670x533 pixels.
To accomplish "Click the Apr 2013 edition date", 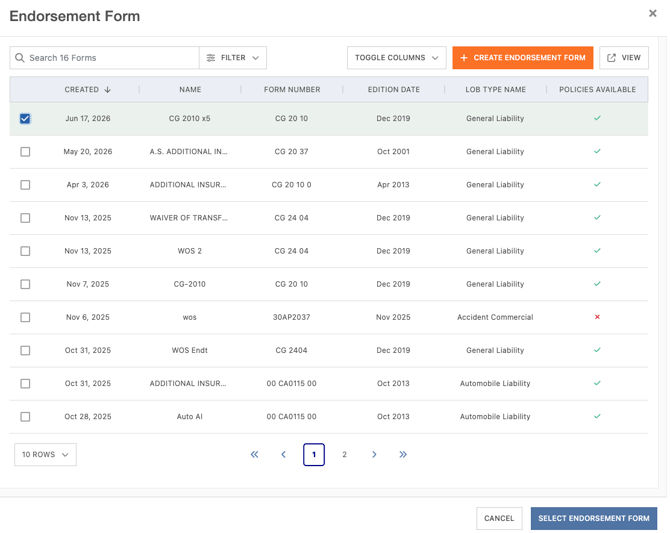I will [x=393, y=185].
